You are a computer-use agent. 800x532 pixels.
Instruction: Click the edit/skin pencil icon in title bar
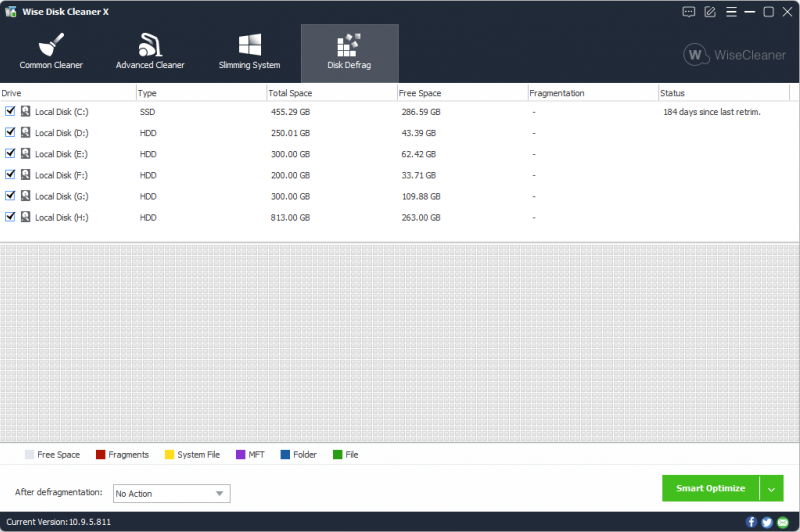710,12
